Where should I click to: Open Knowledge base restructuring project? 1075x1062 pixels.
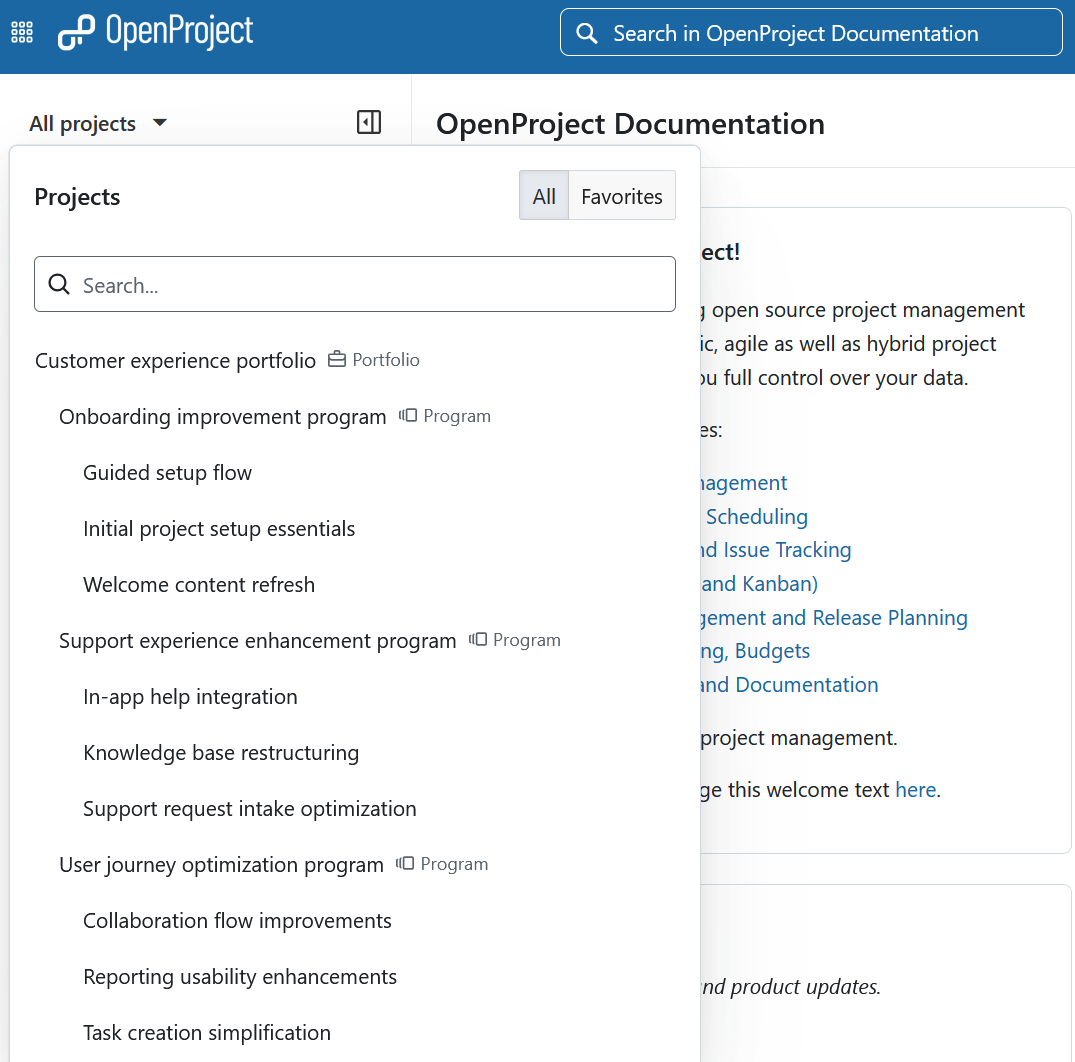(x=220, y=753)
